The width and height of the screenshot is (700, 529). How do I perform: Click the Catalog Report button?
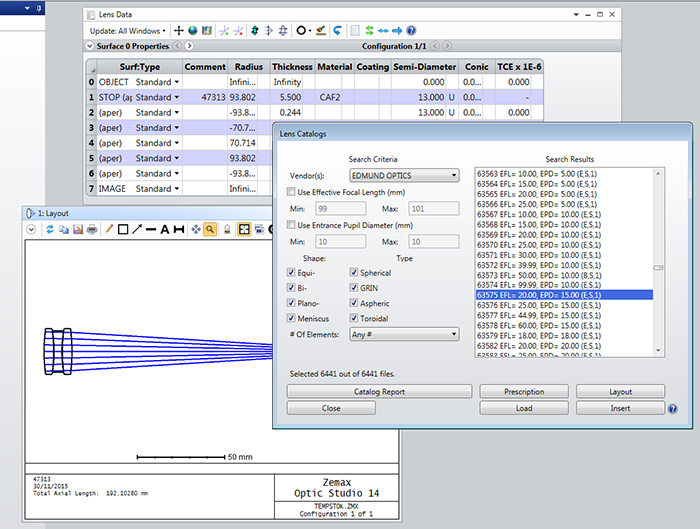point(378,391)
